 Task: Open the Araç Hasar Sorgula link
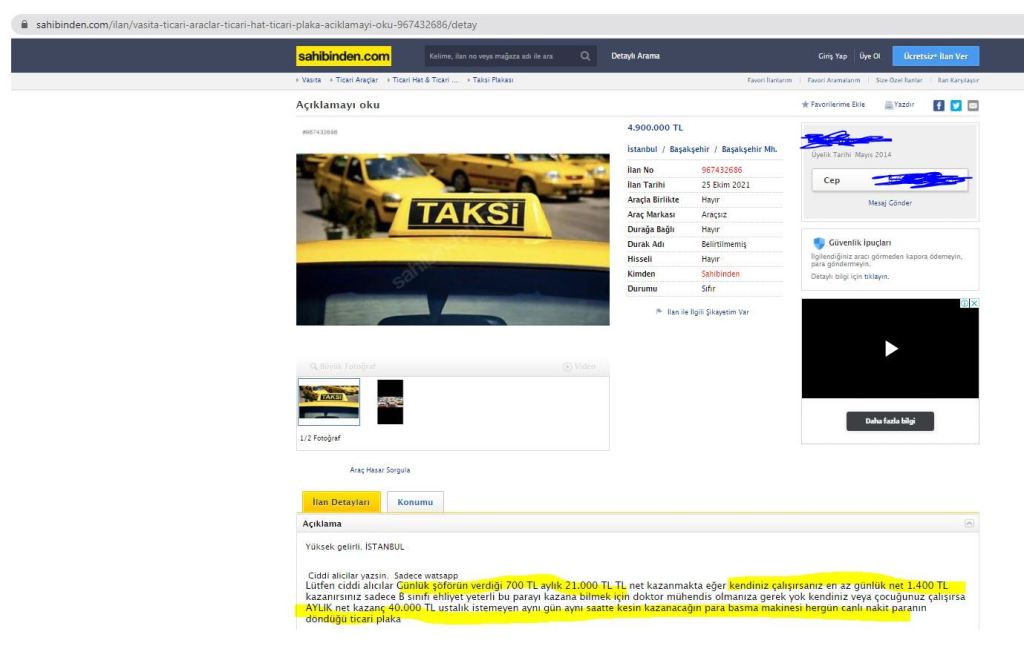(379, 470)
